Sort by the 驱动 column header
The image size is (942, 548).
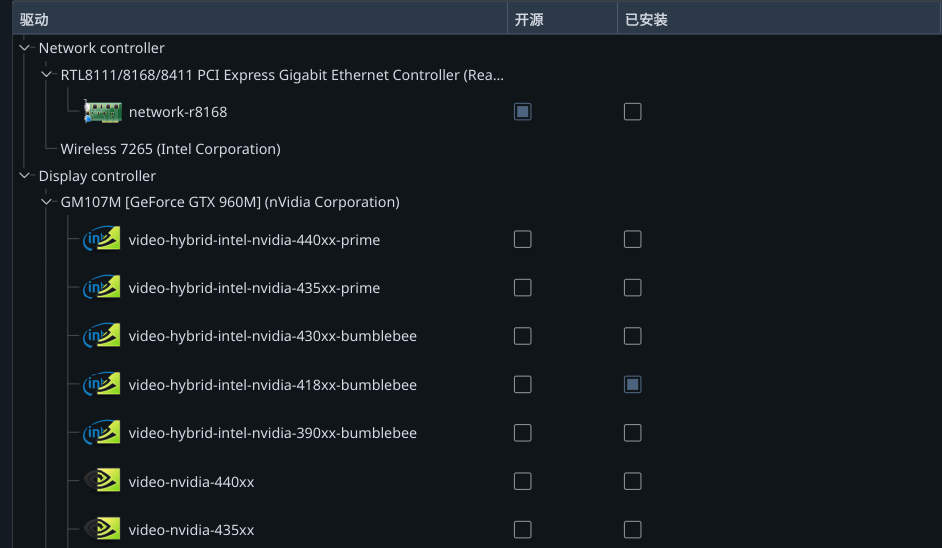[x=260, y=19]
